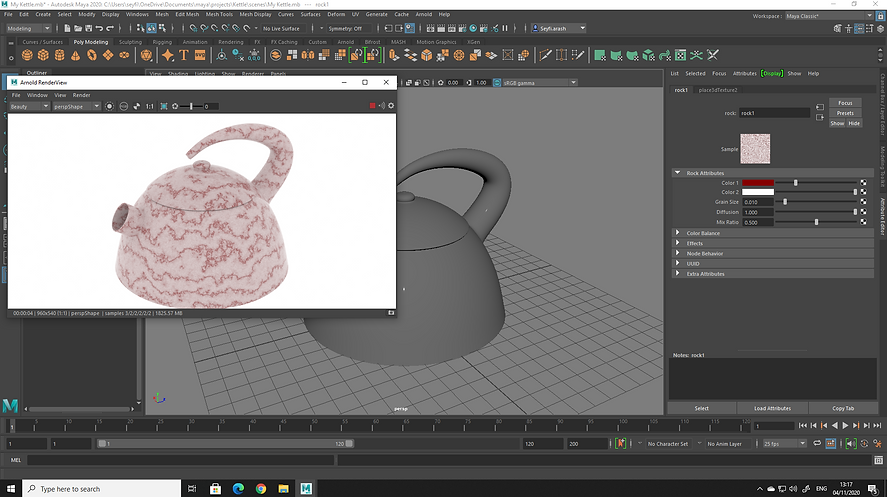
Task: Create a polygon disc from the shelf
Action: [124, 55]
